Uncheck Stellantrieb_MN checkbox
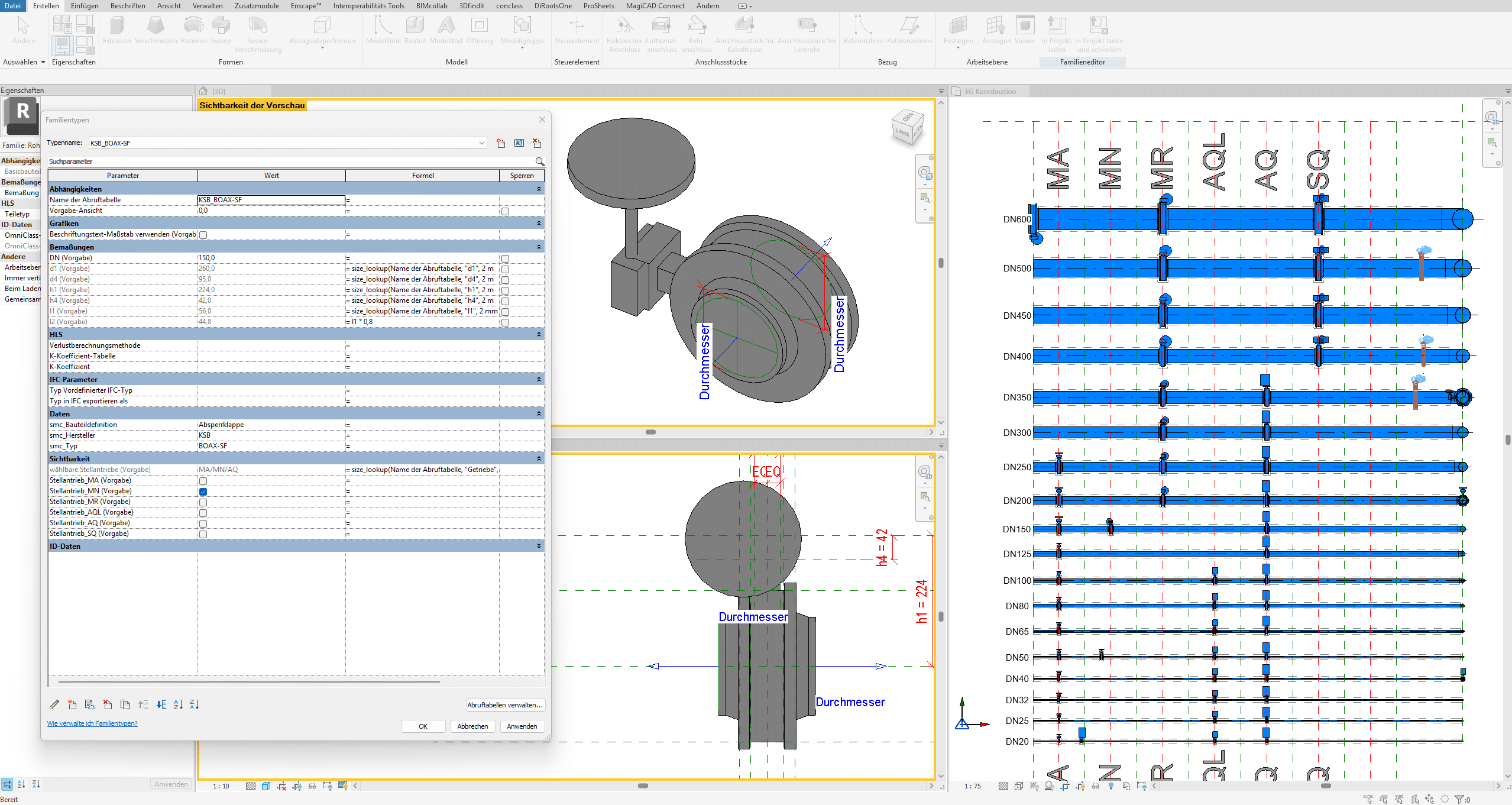Image resolution: width=1512 pixels, height=805 pixels. 203,492
